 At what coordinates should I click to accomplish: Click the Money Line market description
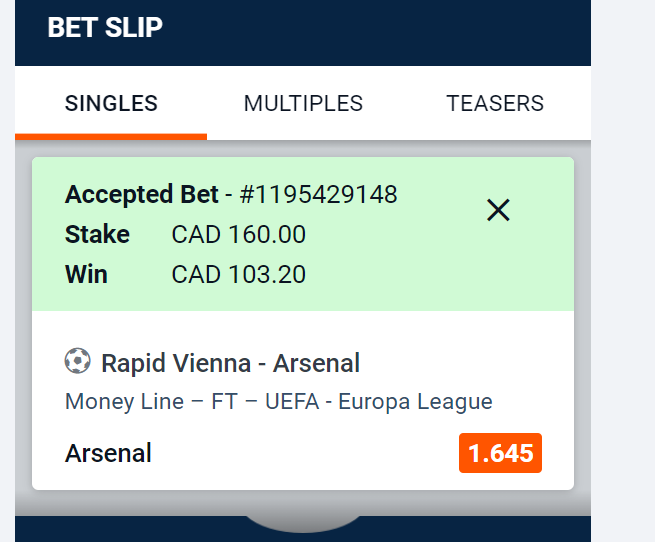tap(125, 402)
